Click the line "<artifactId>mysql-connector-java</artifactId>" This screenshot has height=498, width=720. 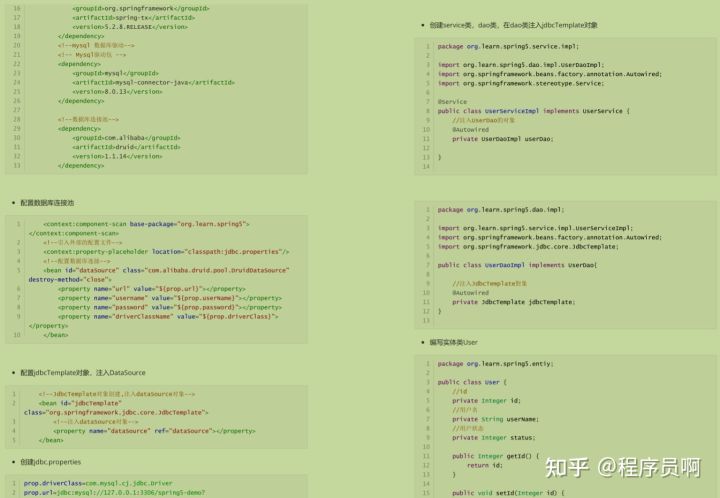coord(153,82)
